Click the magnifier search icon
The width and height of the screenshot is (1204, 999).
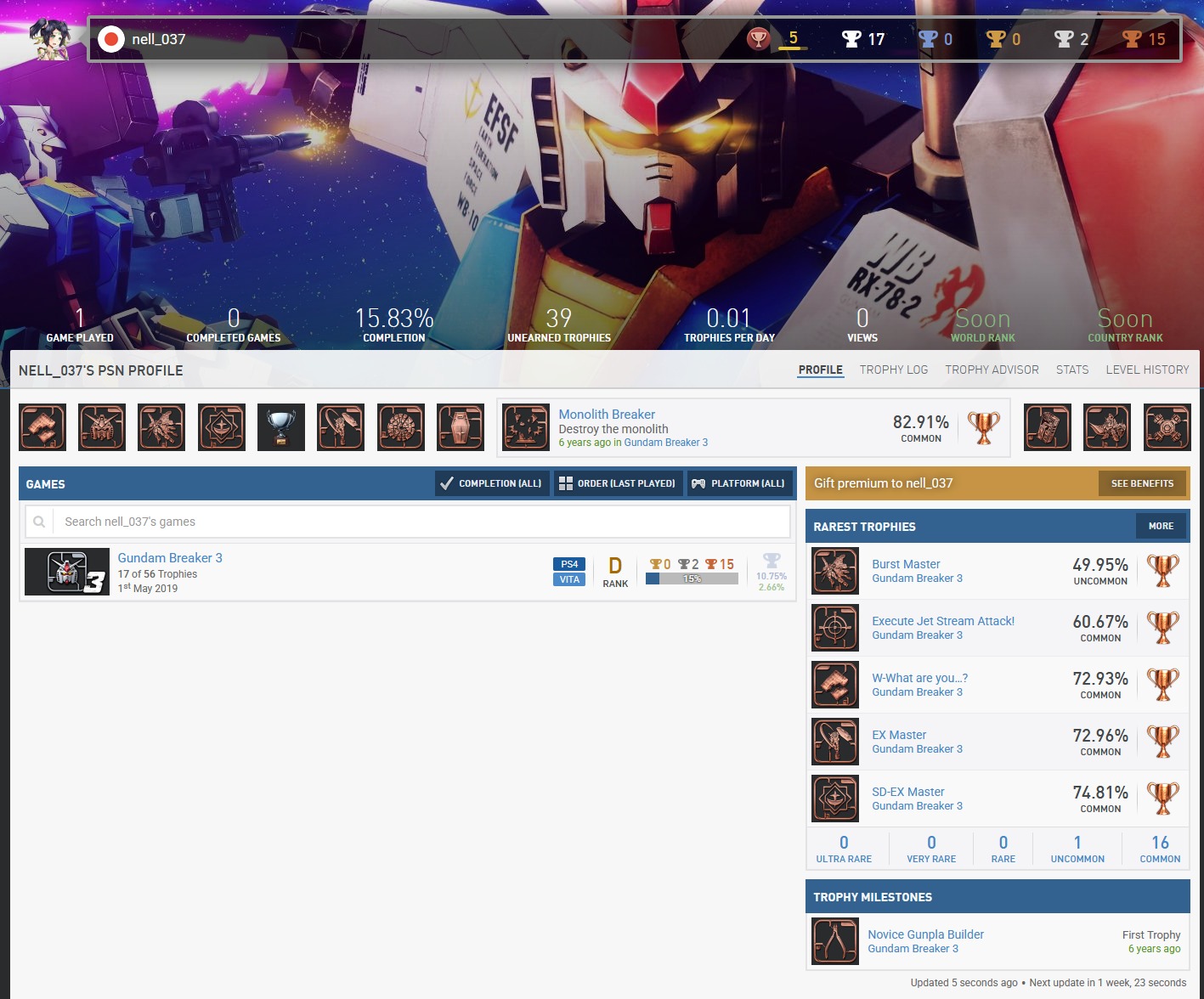(39, 522)
